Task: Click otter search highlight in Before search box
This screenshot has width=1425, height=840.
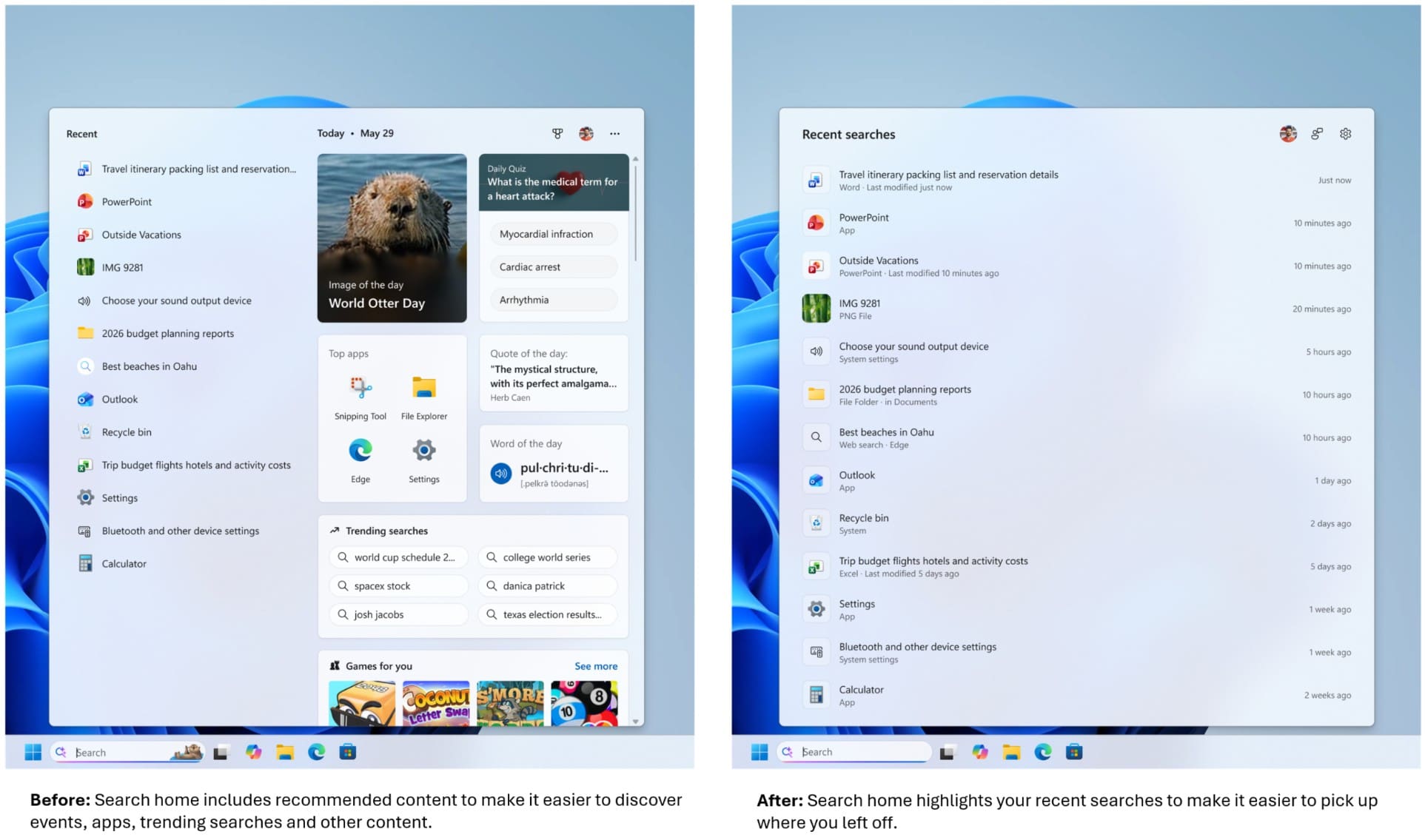Action: (x=187, y=752)
